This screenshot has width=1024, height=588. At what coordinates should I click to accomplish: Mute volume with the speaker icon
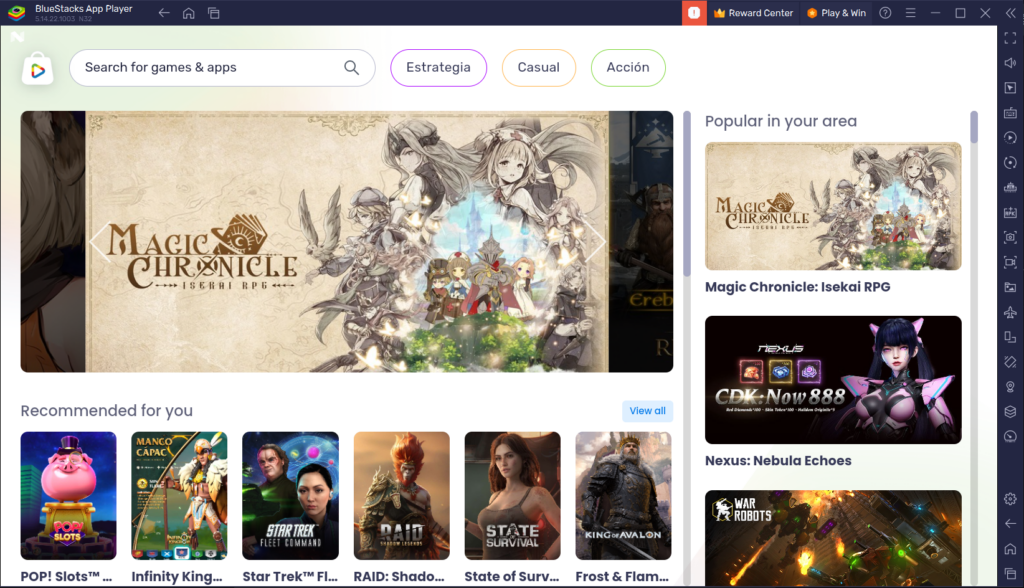(x=1010, y=63)
